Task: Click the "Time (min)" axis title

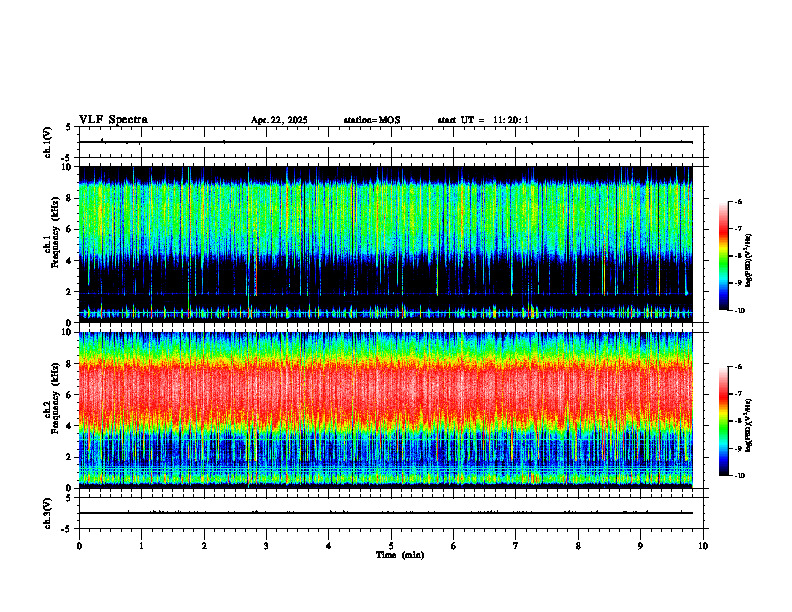Action: pos(400,555)
